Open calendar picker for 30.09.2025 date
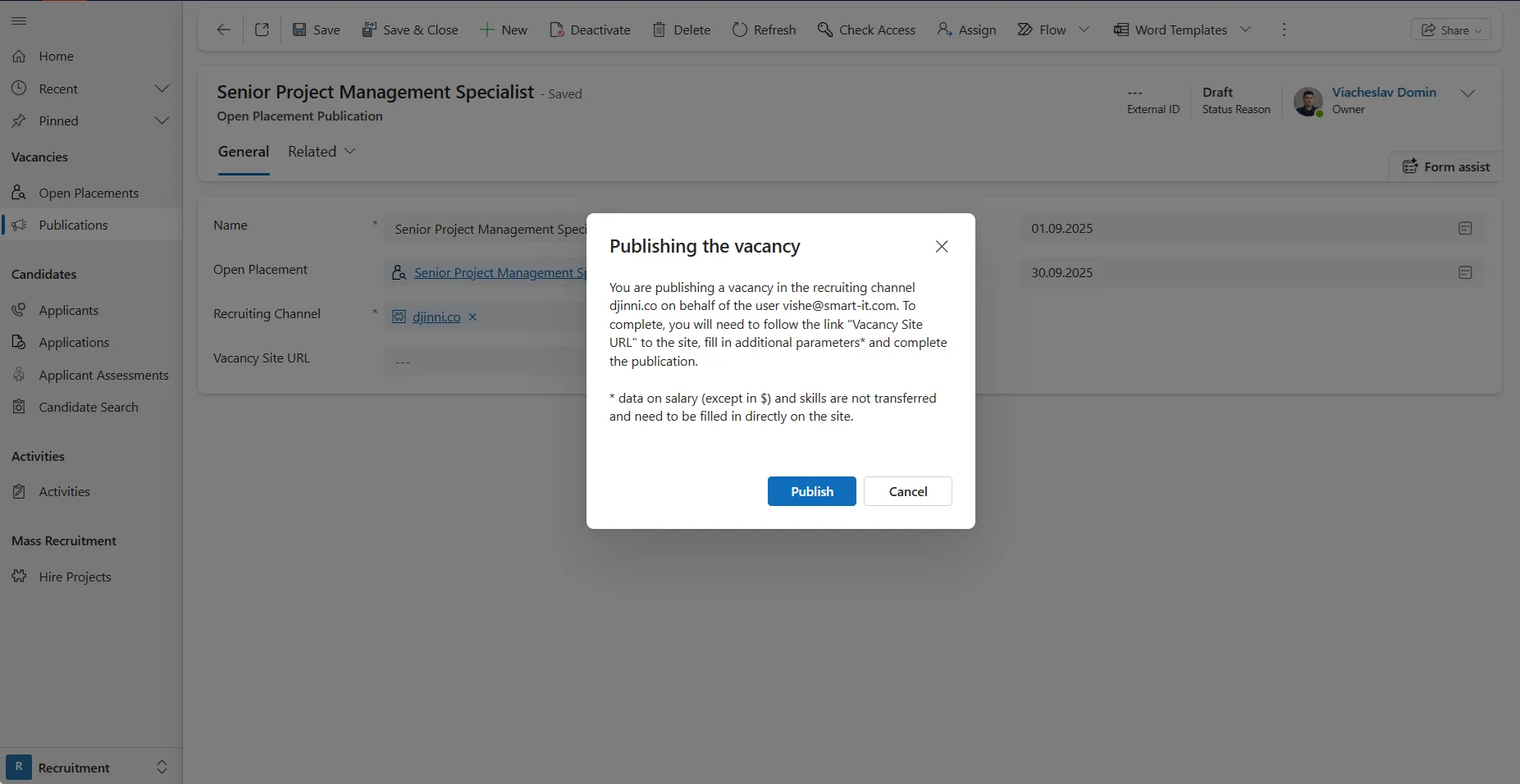The height and width of the screenshot is (784, 1520). coord(1465,273)
